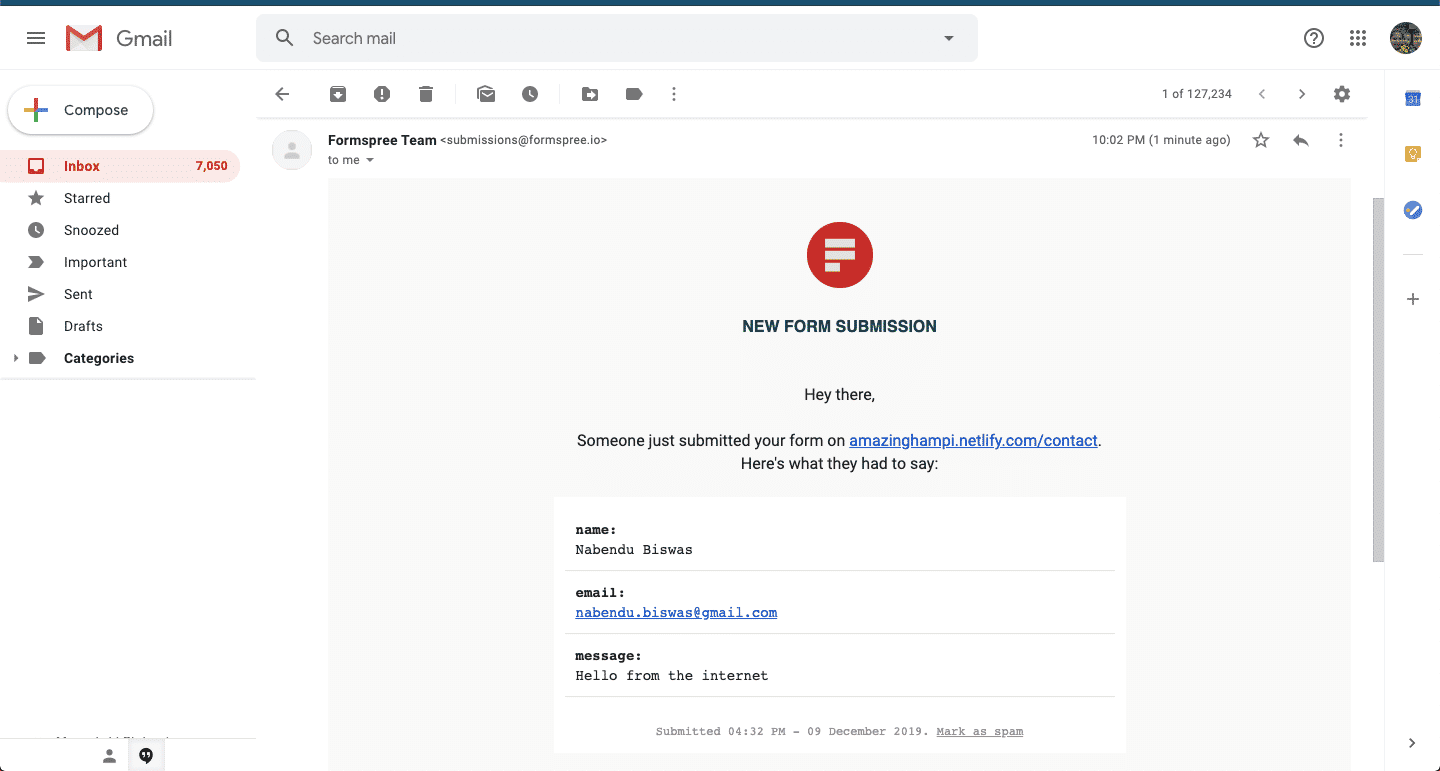Viewport: 1440px width, 771px height.
Task: Click the 10:02 PM timestamp
Action: coord(1161,140)
